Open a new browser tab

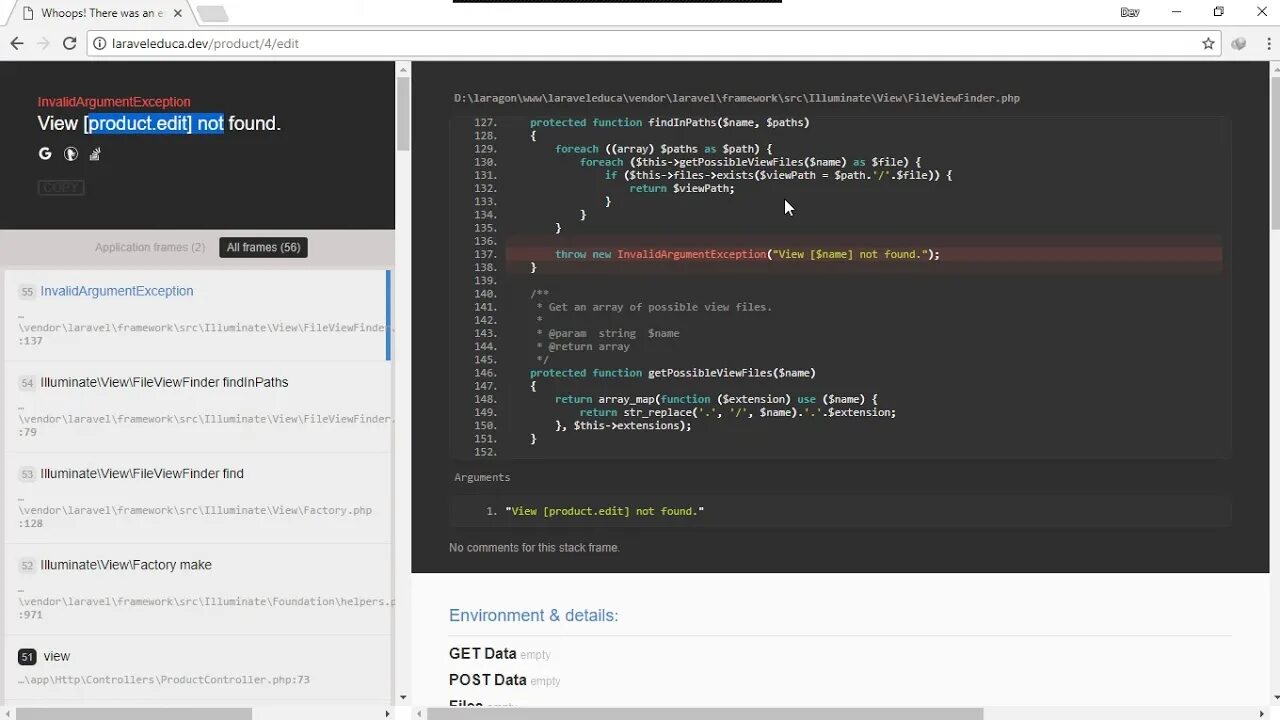click(212, 14)
